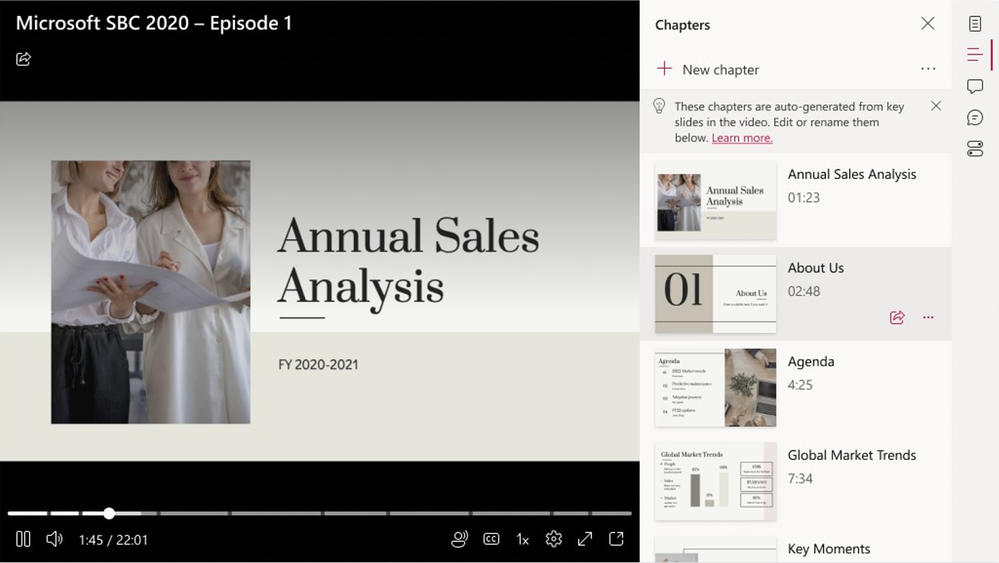This screenshot has width=999, height=563.
Task: Share the About Us chapter
Action: tap(897, 317)
